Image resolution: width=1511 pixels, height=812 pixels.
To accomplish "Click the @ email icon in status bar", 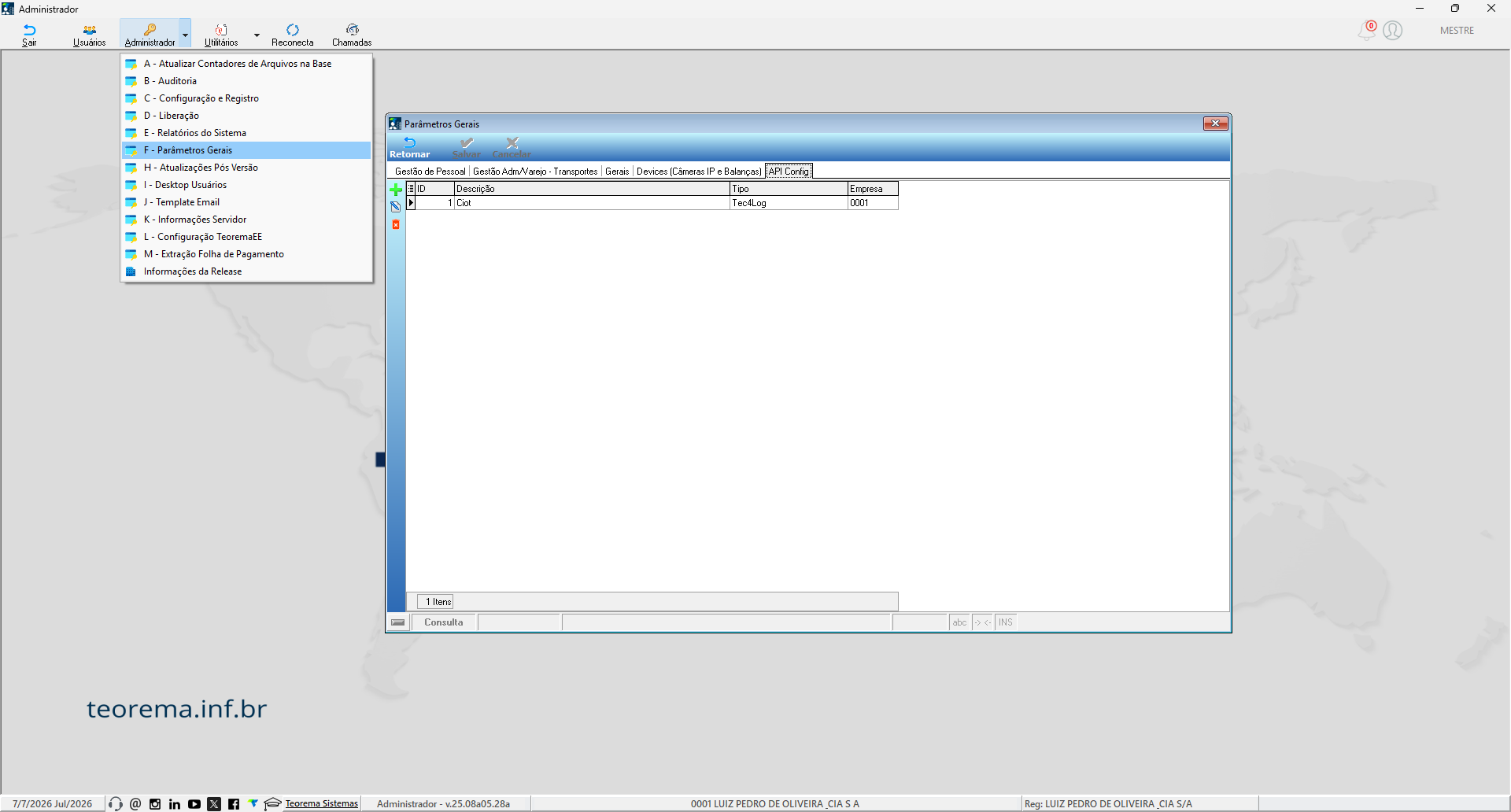I will (135, 803).
